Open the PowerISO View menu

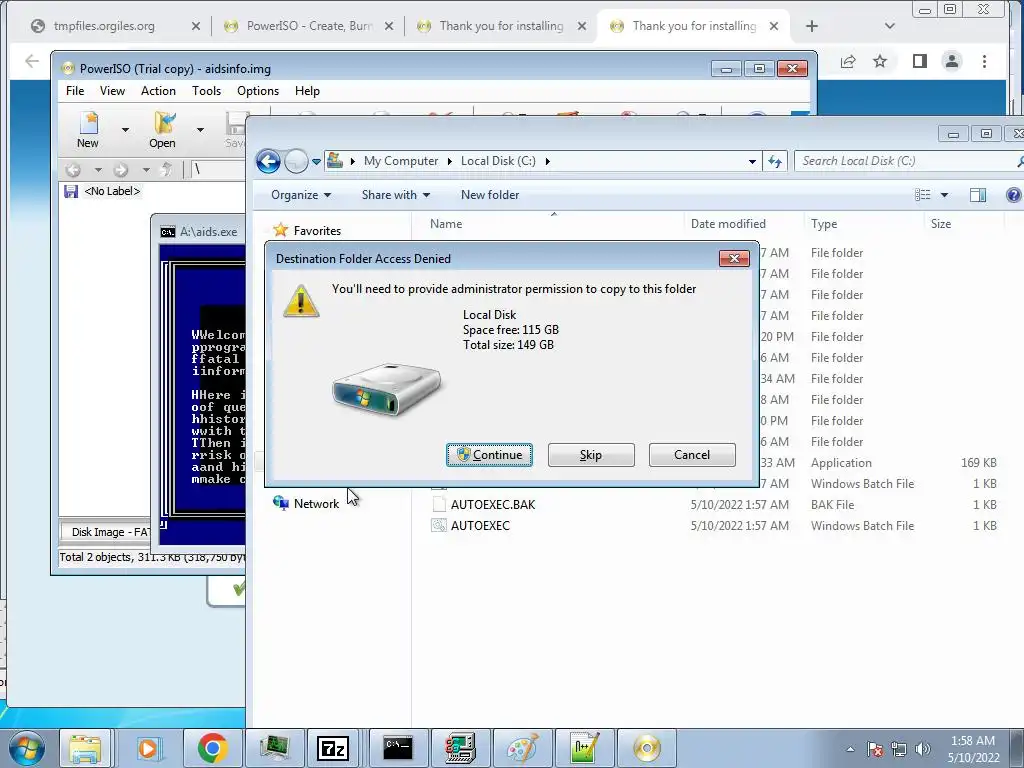pyautogui.click(x=112, y=91)
